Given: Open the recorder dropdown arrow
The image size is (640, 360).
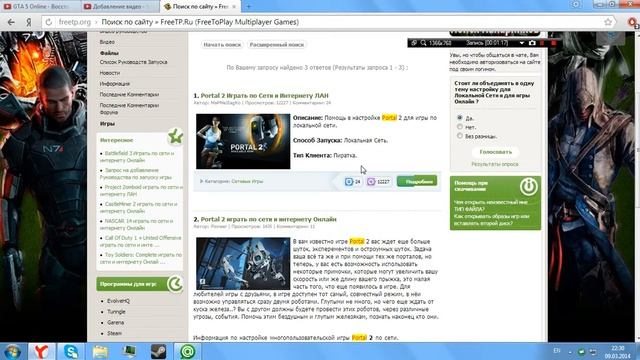Looking at the screenshot, I should (522, 43).
